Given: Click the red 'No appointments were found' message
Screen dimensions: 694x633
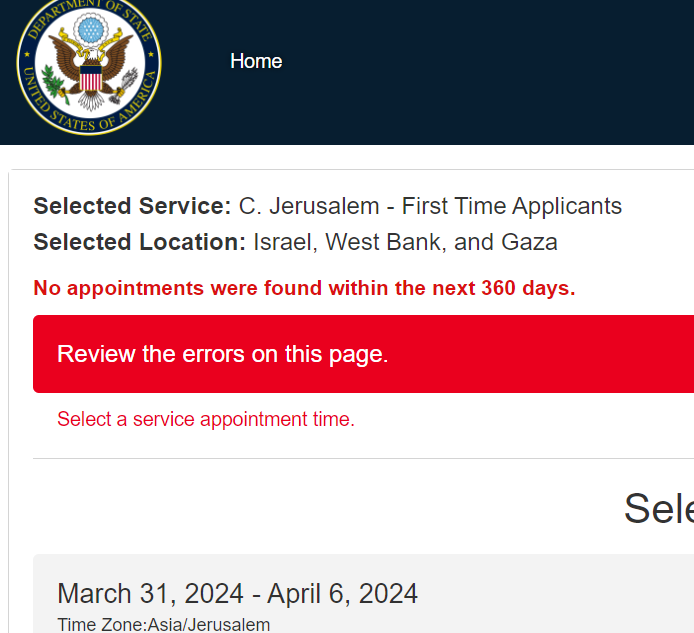Looking at the screenshot, I should [304, 289].
